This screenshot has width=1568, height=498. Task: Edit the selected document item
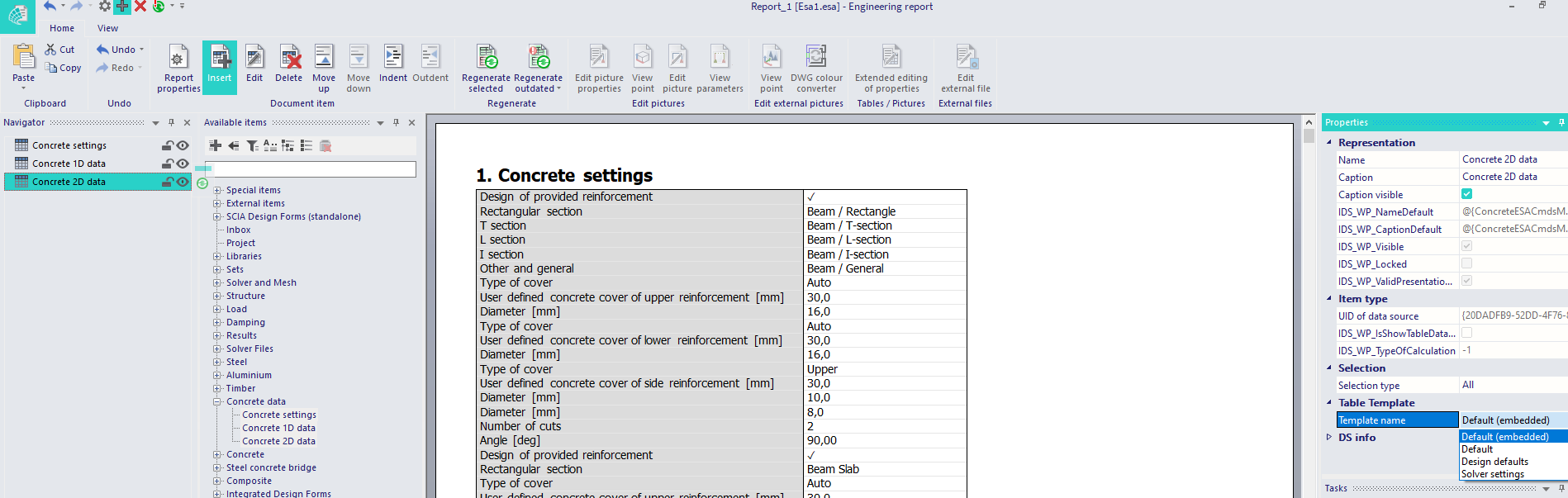pyautogui.click(x=254, y=64)
